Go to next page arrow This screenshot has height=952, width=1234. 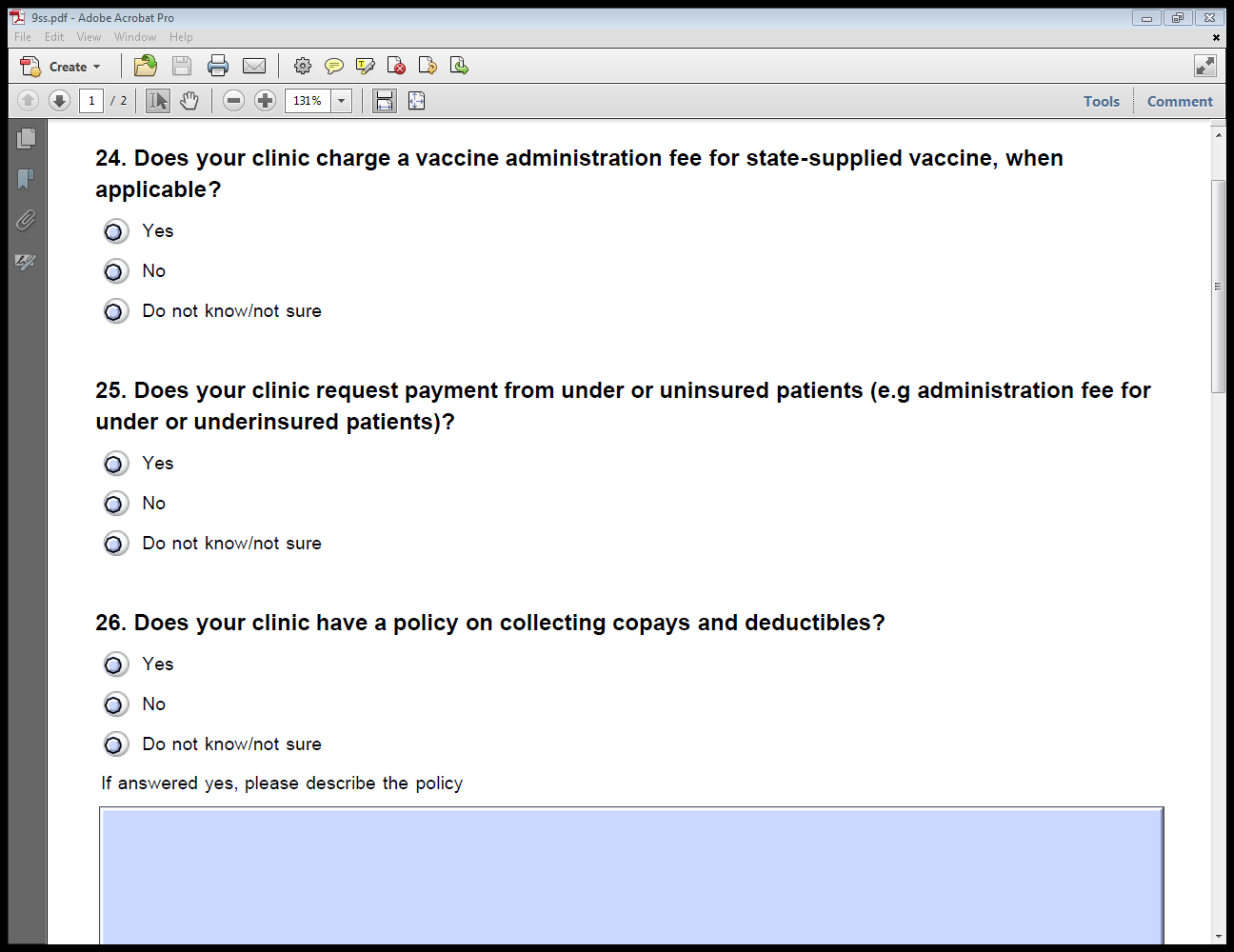pyautogui.click(x=59, y=100)
